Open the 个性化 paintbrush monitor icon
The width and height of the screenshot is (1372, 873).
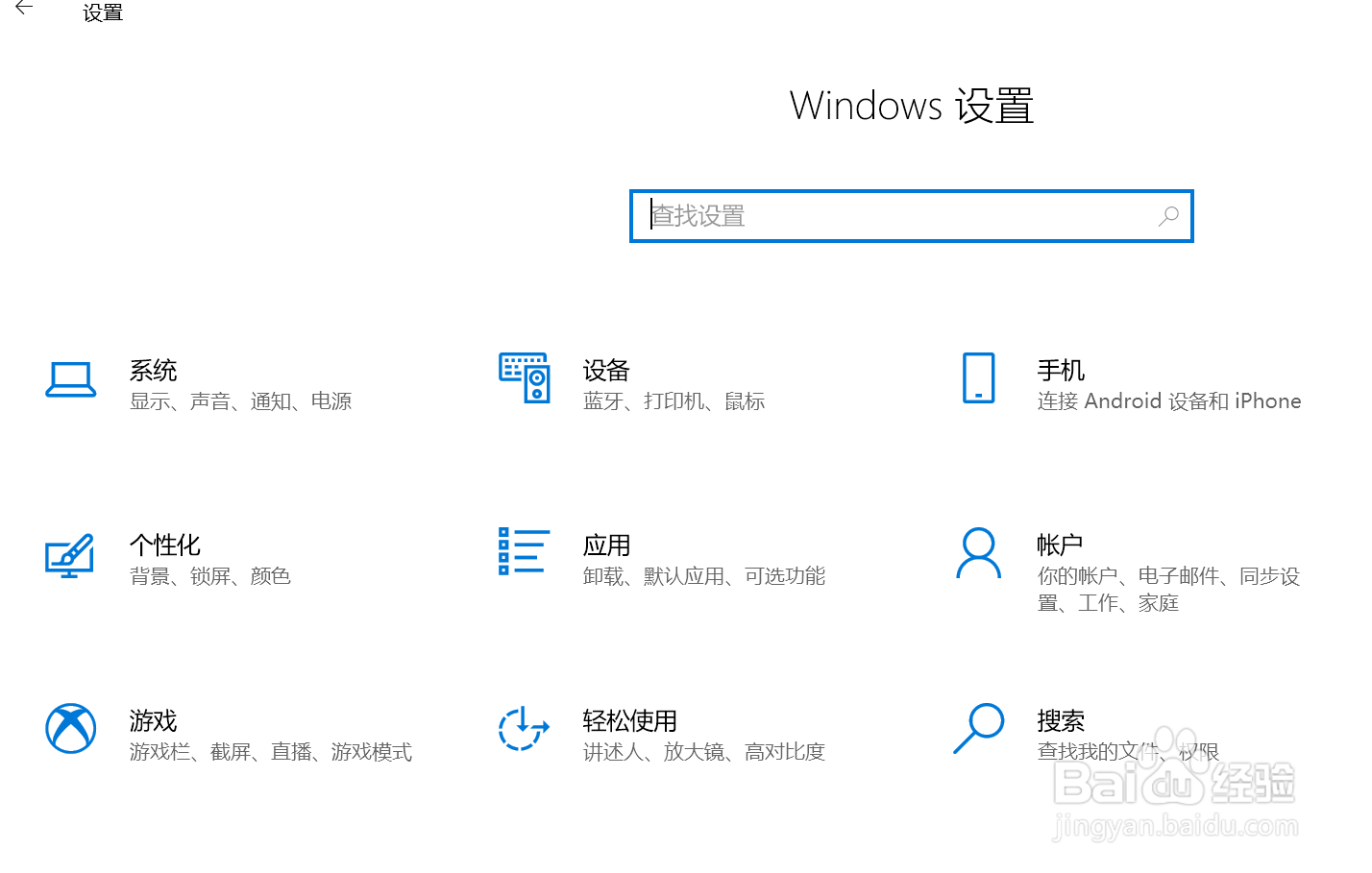pos(70,555)
